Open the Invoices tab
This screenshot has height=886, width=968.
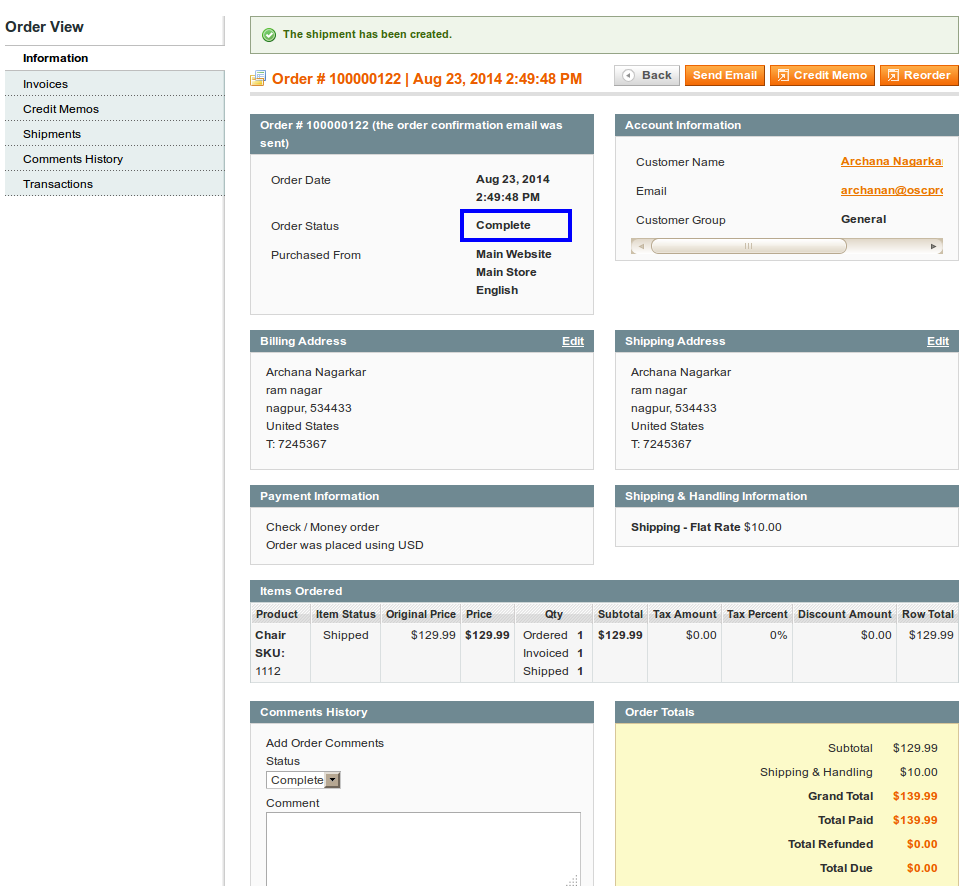(x=46, y=84)
